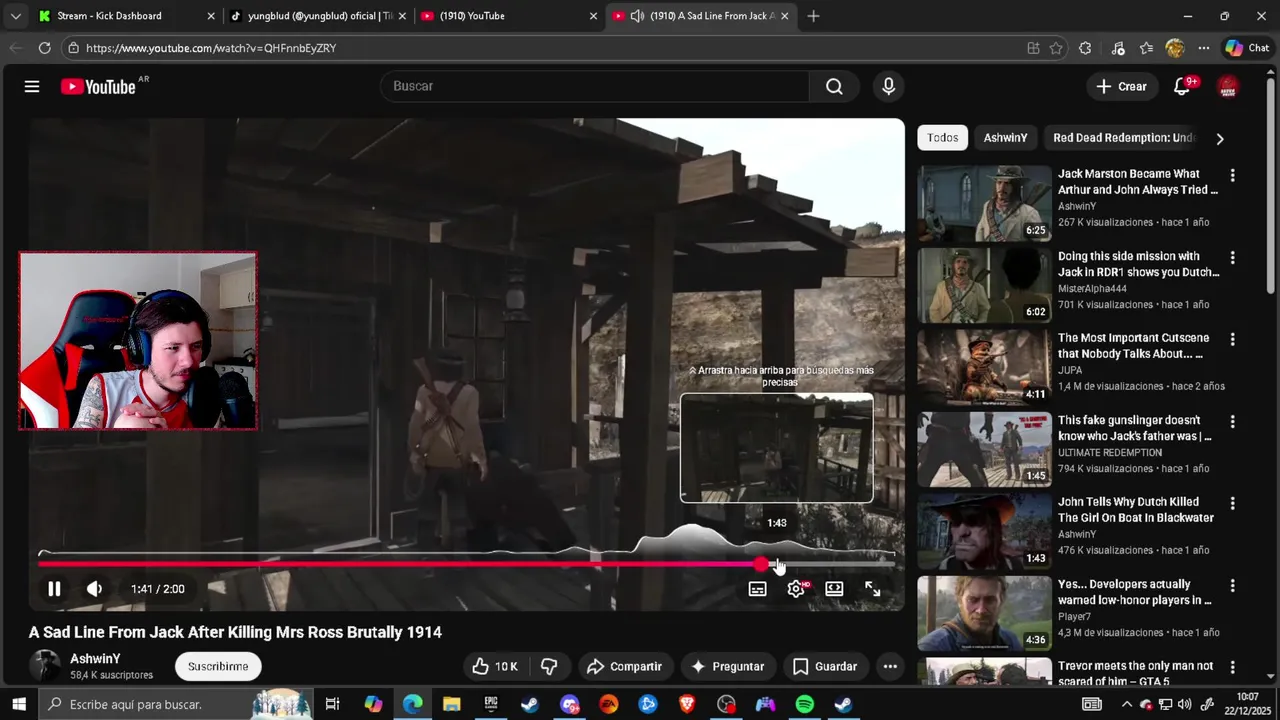Open the favorites list icon
Image resolution: width=1280 pixels, height=720 pixels.
1146,48
